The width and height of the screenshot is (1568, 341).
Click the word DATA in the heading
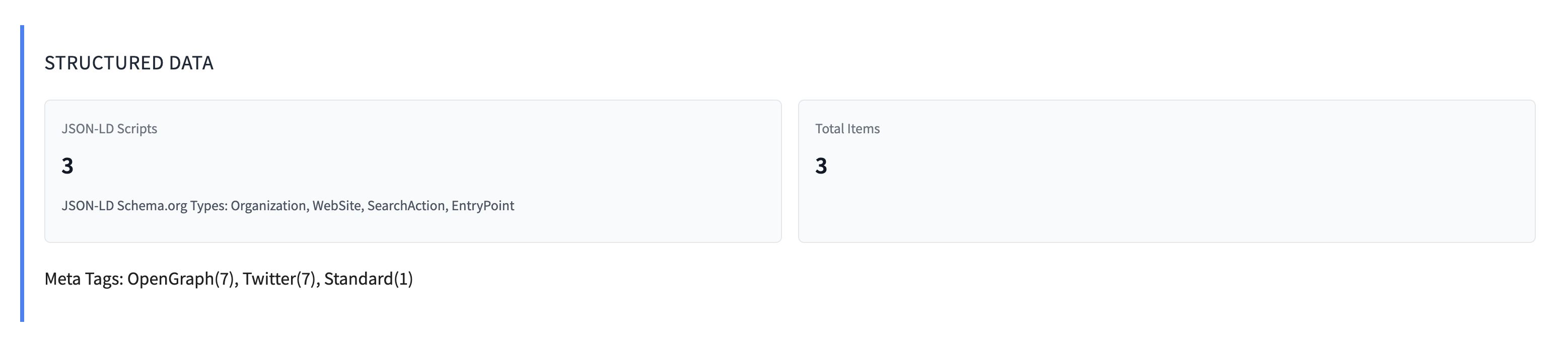click(x=191, y=63)
